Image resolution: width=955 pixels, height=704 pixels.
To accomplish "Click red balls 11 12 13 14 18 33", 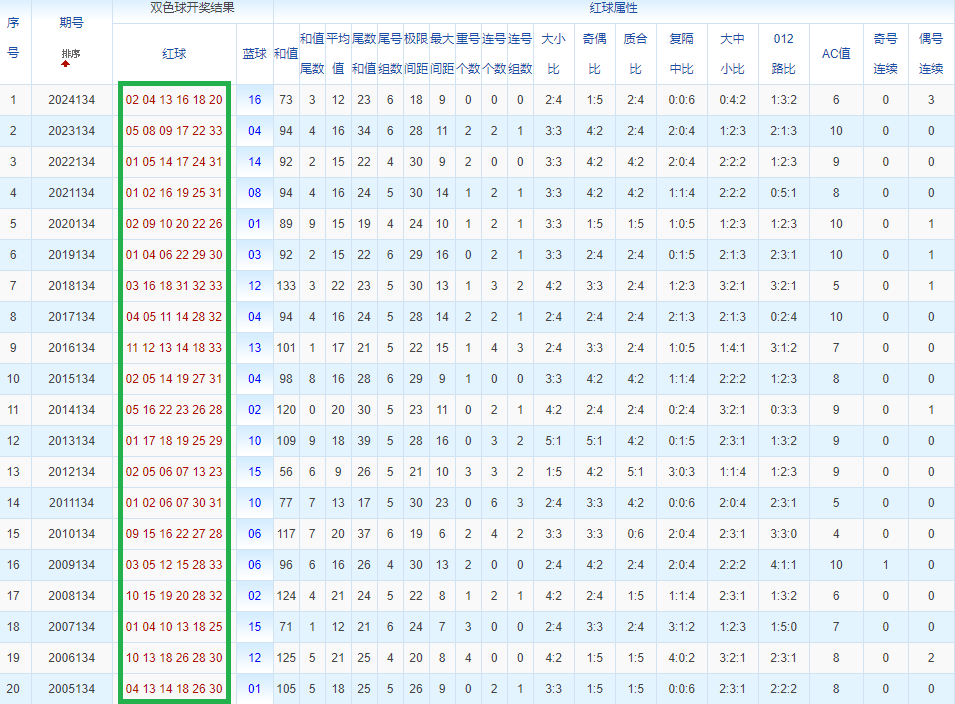I will (174, 348).
